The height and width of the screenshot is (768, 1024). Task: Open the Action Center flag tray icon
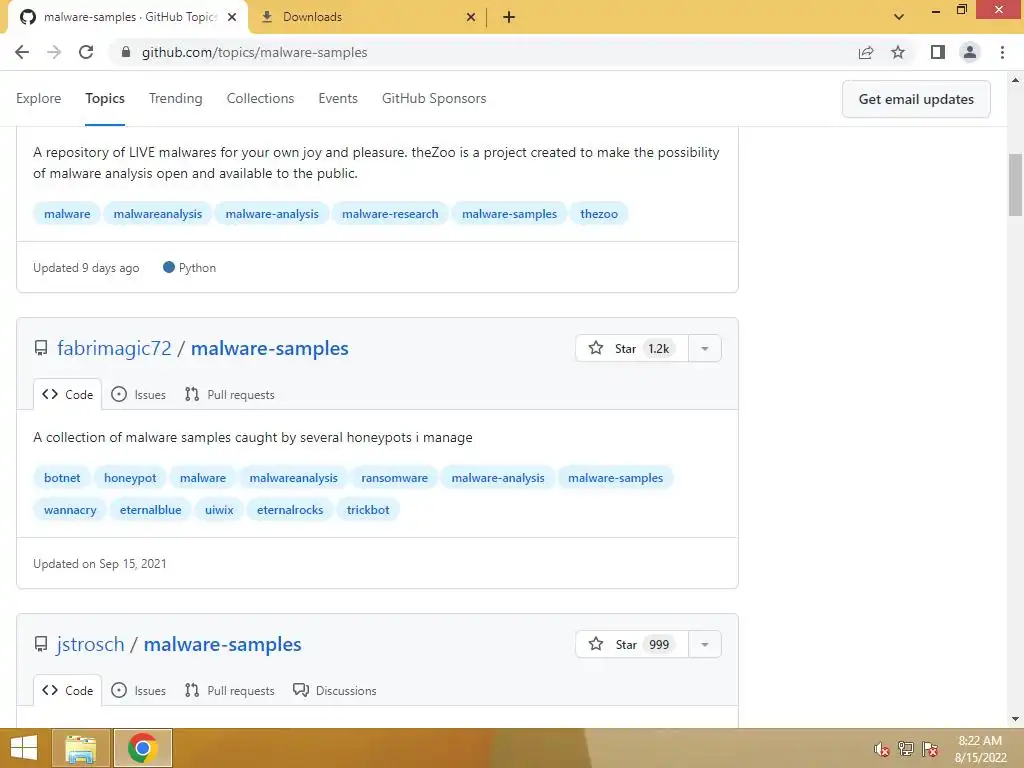click(930, 749)
